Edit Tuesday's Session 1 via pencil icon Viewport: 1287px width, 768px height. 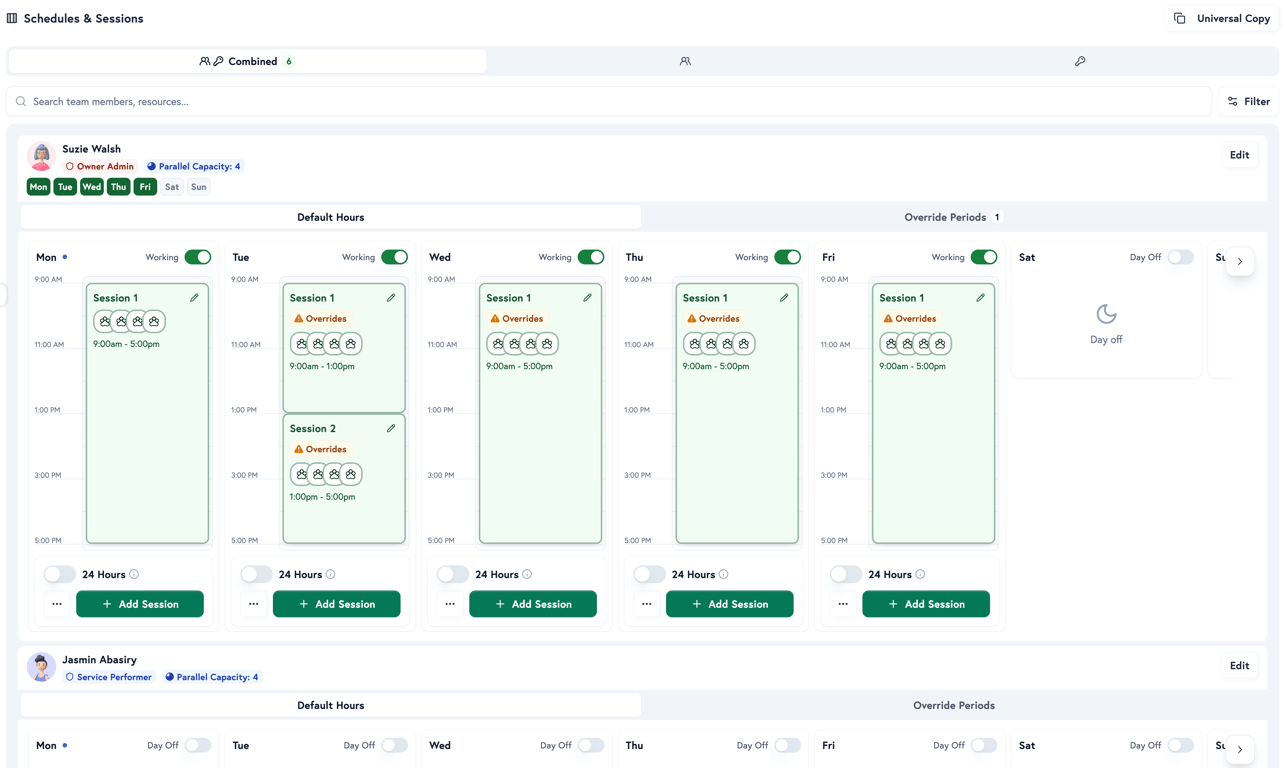pyautogui.click(x=391, y=298)
